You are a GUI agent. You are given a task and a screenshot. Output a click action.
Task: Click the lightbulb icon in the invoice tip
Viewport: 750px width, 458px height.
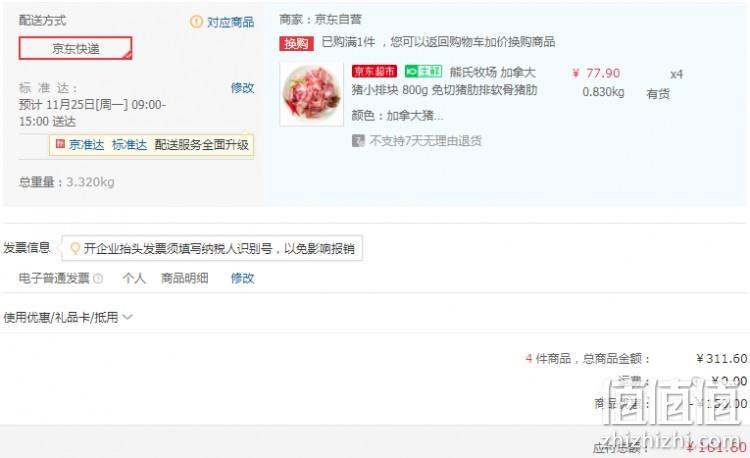click(x=75, y=249)
